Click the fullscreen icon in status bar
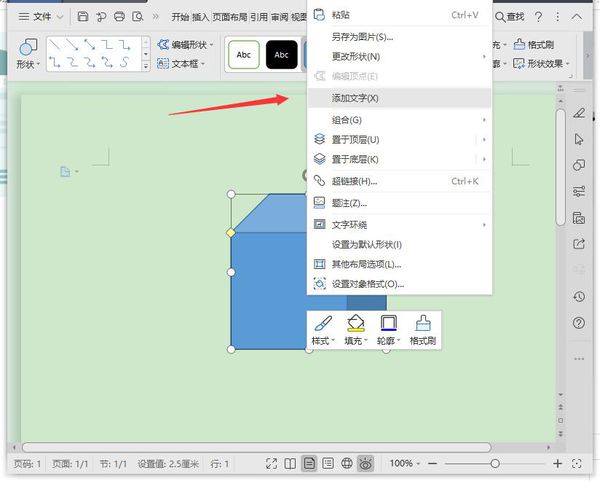 coord(271,464)
